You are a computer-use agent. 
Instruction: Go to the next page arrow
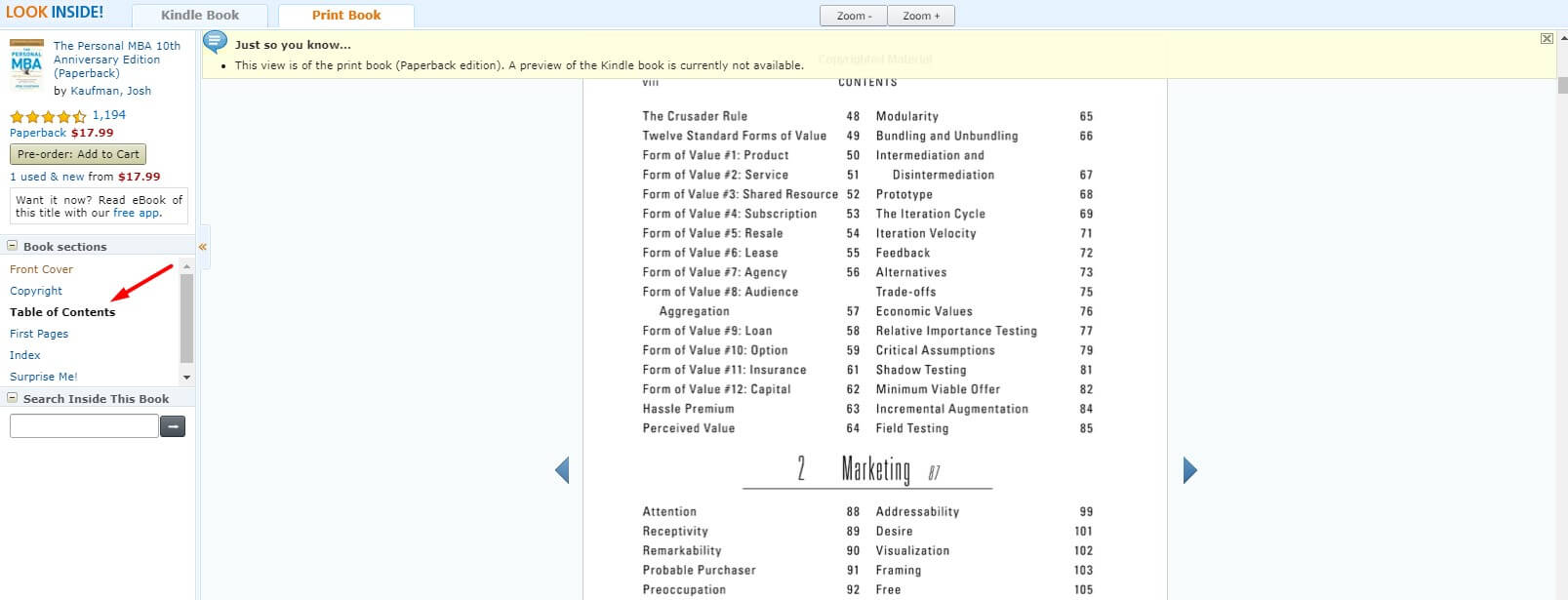point(1189,470)
